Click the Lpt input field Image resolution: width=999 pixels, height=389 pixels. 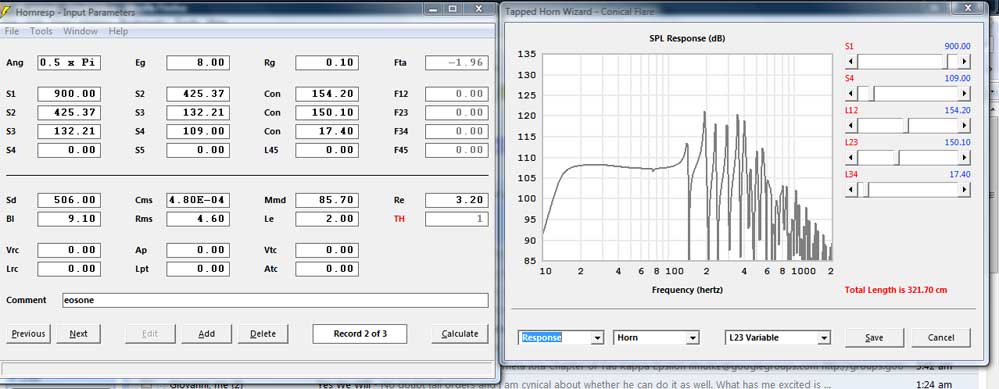[x=198, y=269]
